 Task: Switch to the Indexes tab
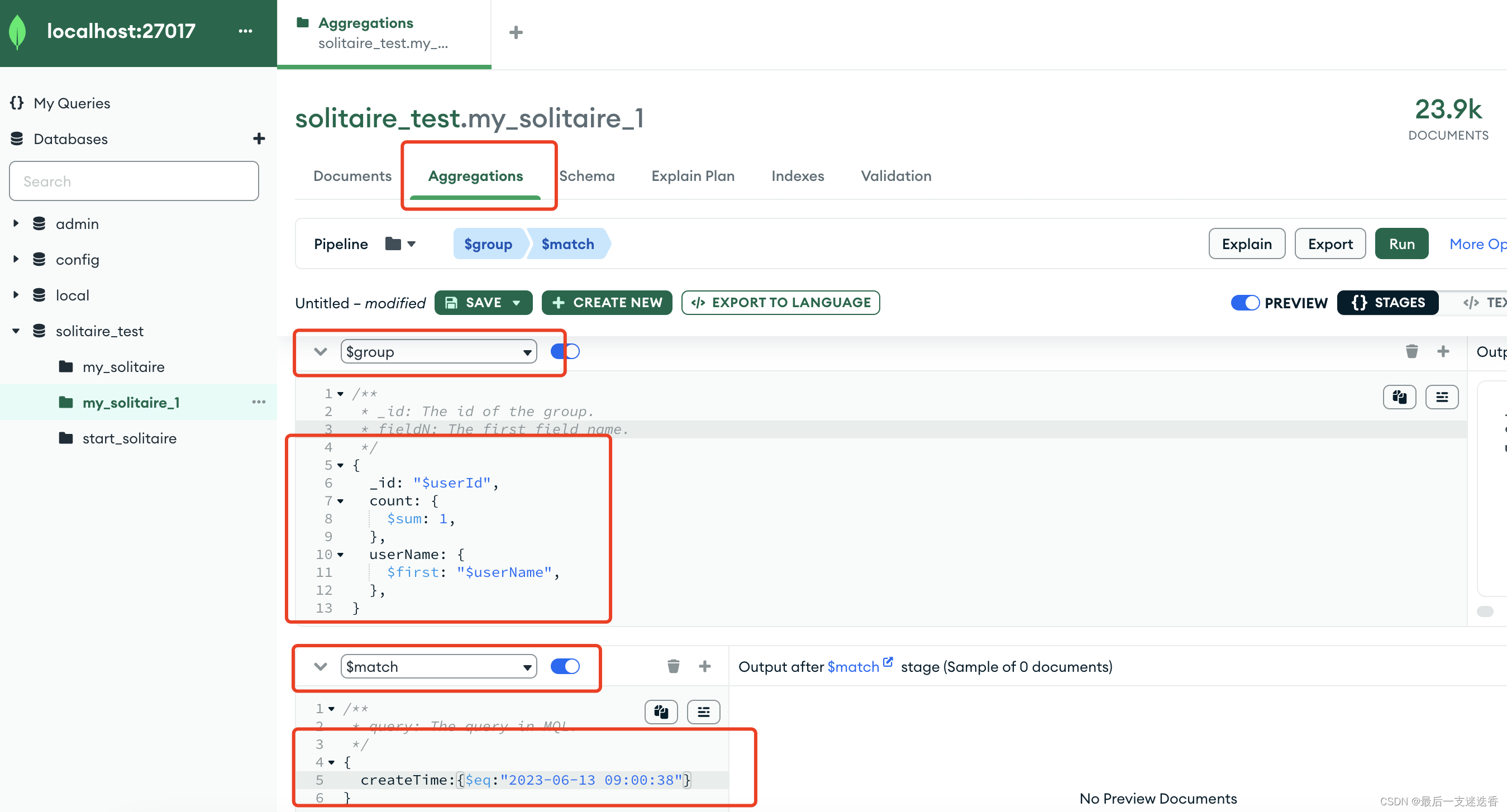[798, 176]
